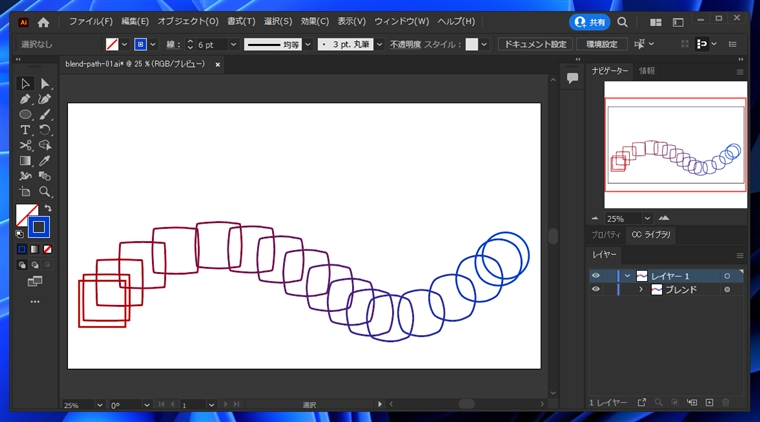The image size is (760, 422).
Task: Select the Pen tool
Action: [25, 99]
